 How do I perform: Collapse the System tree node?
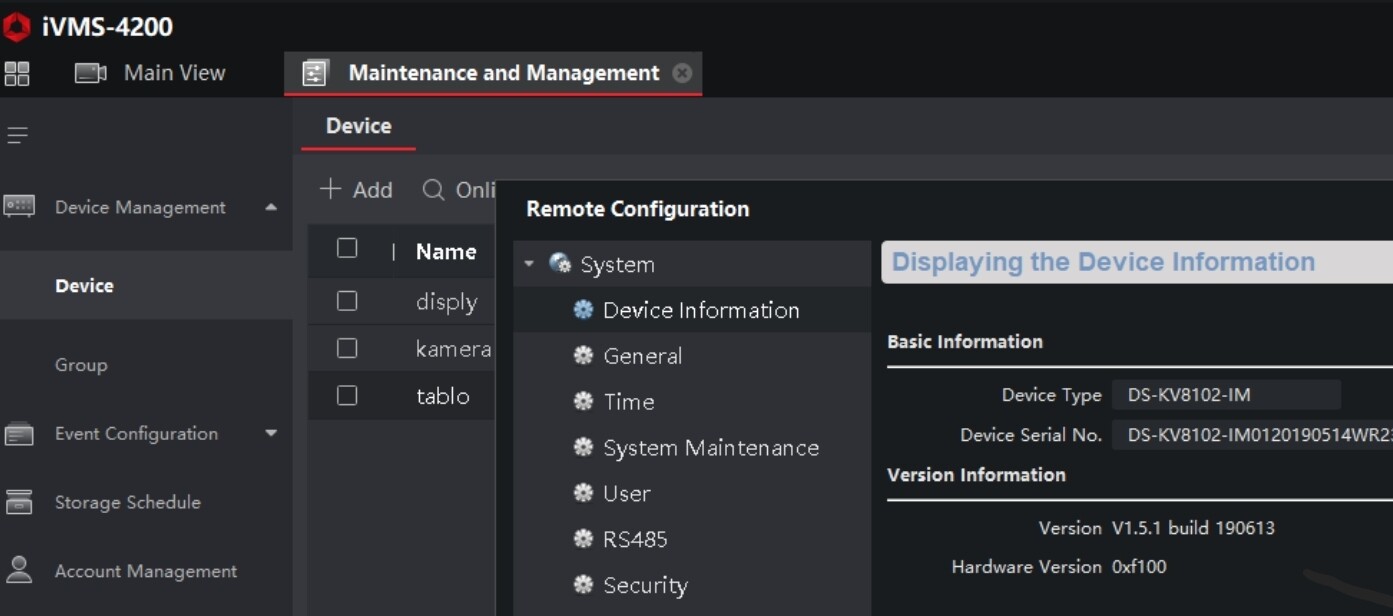click(x=529, y=264)
